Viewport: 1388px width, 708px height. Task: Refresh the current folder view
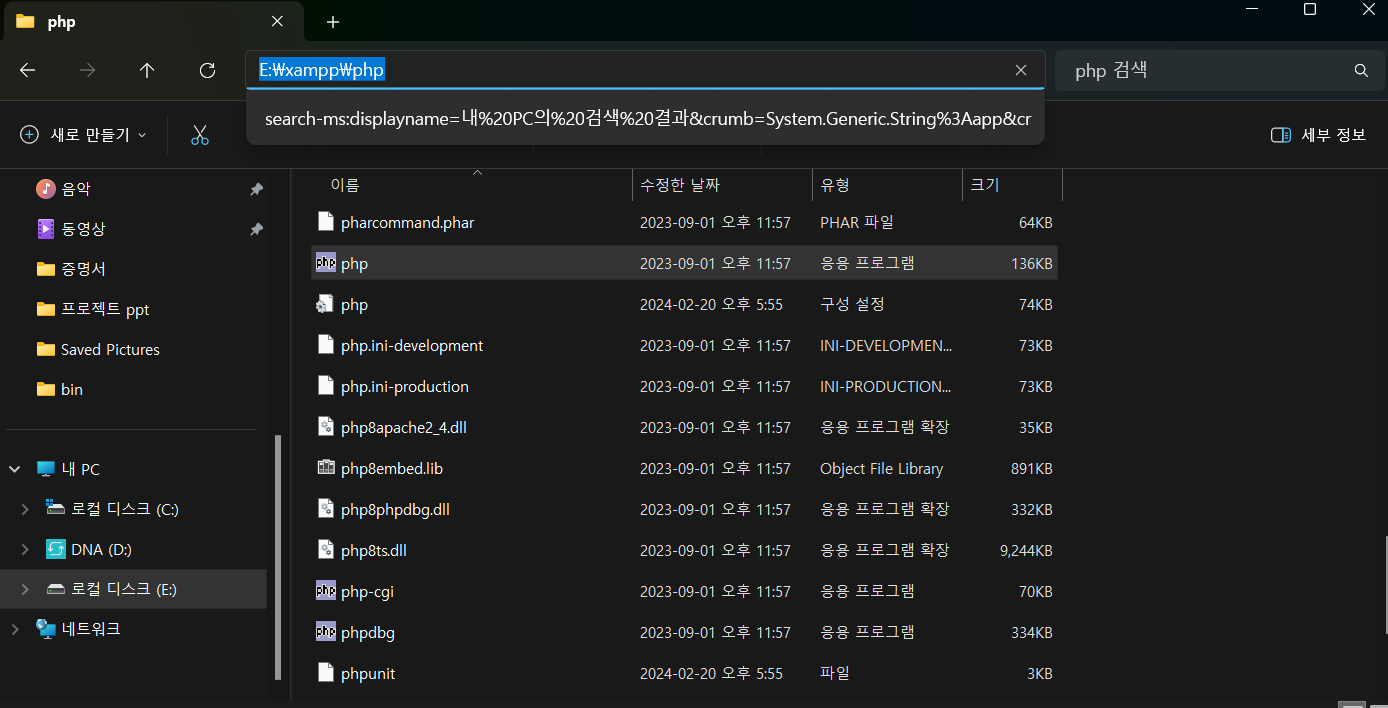207,70
